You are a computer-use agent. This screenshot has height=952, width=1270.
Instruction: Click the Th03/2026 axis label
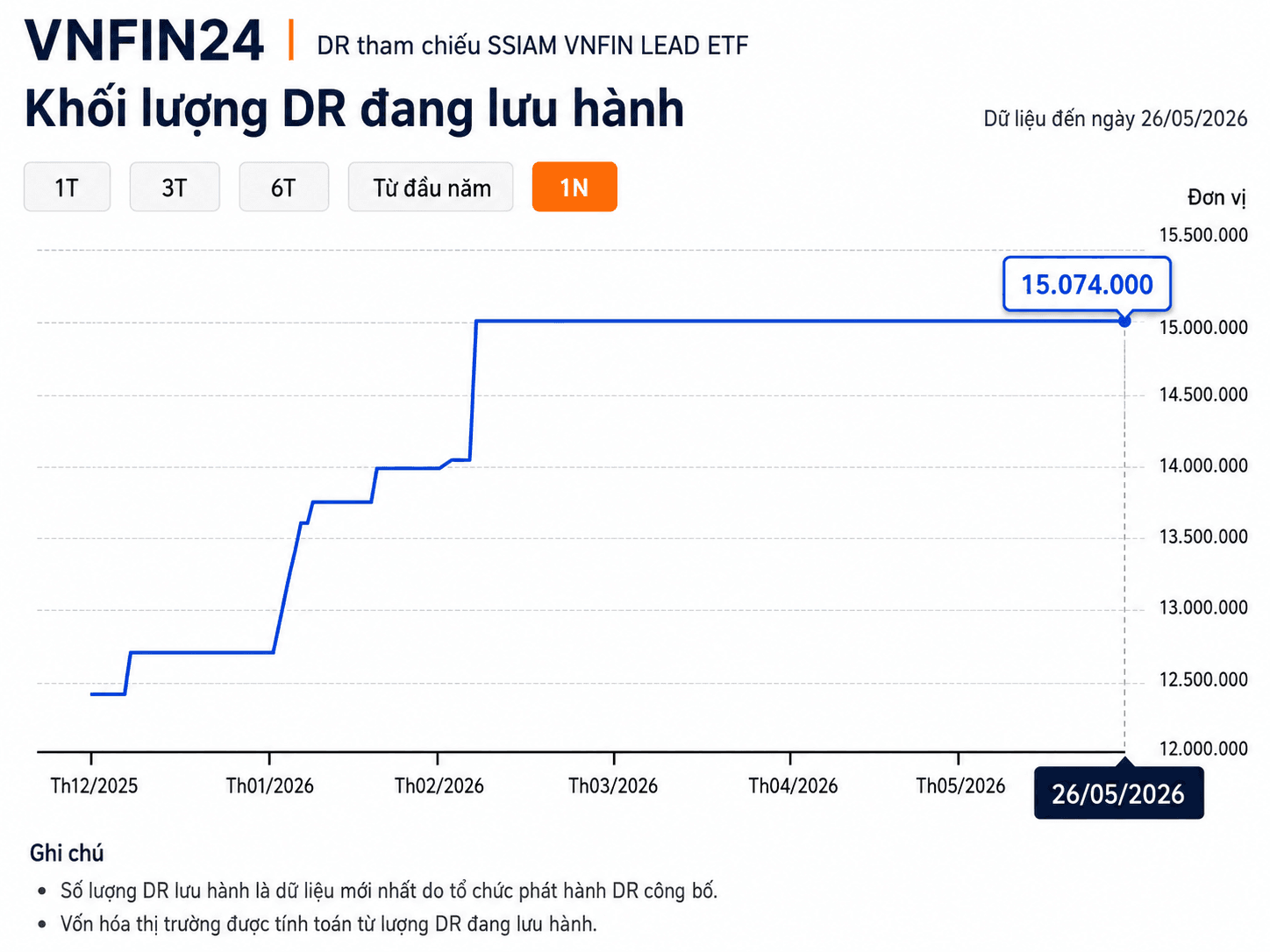[613, 785]
